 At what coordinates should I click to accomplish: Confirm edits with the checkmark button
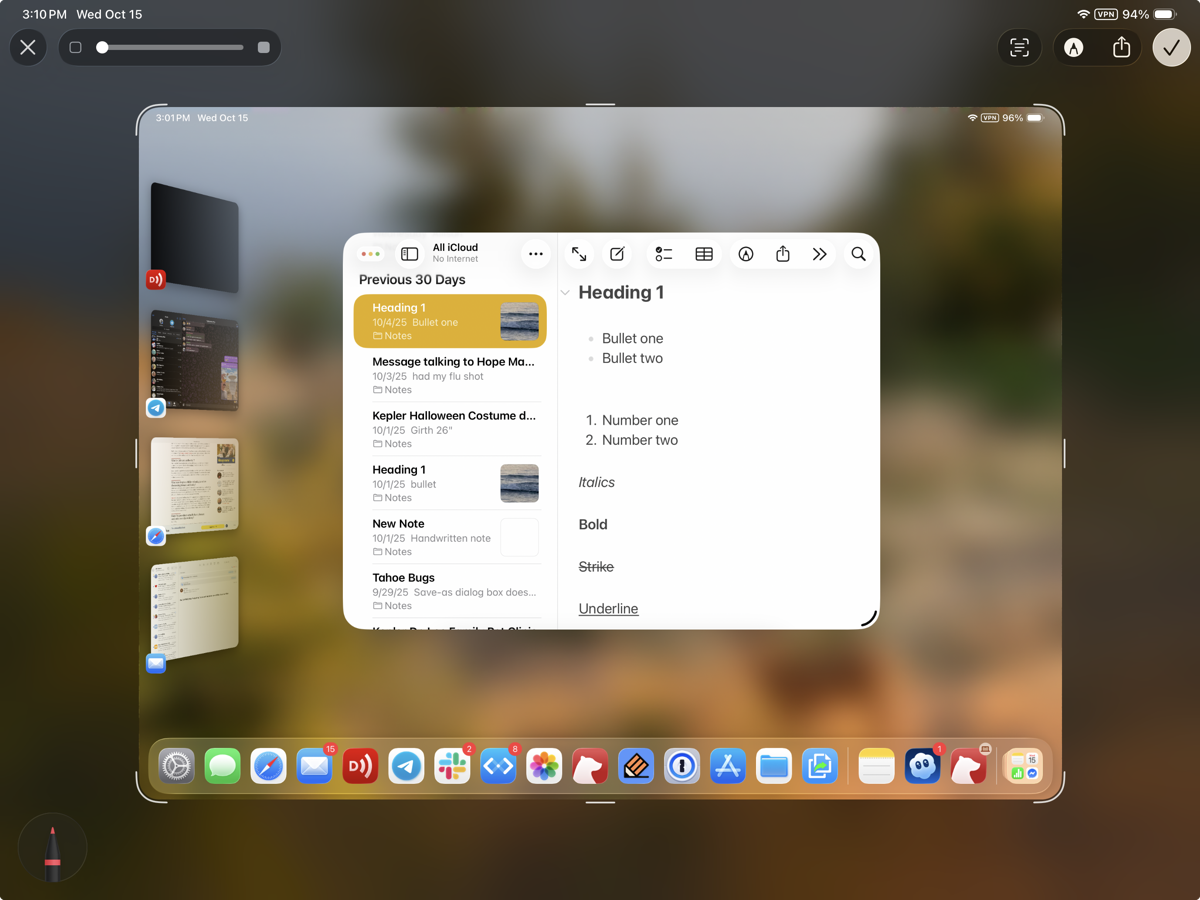[1171, 47]
